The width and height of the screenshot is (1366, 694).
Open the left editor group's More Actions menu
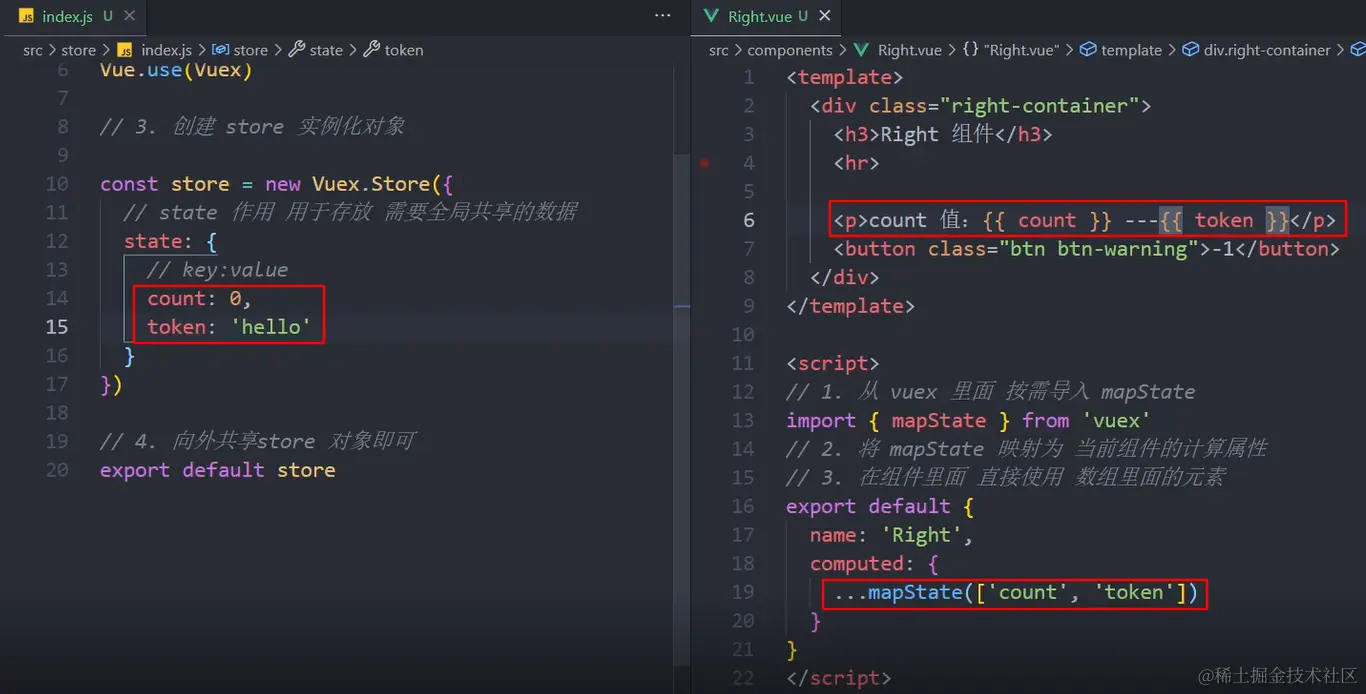click(662, 16)
